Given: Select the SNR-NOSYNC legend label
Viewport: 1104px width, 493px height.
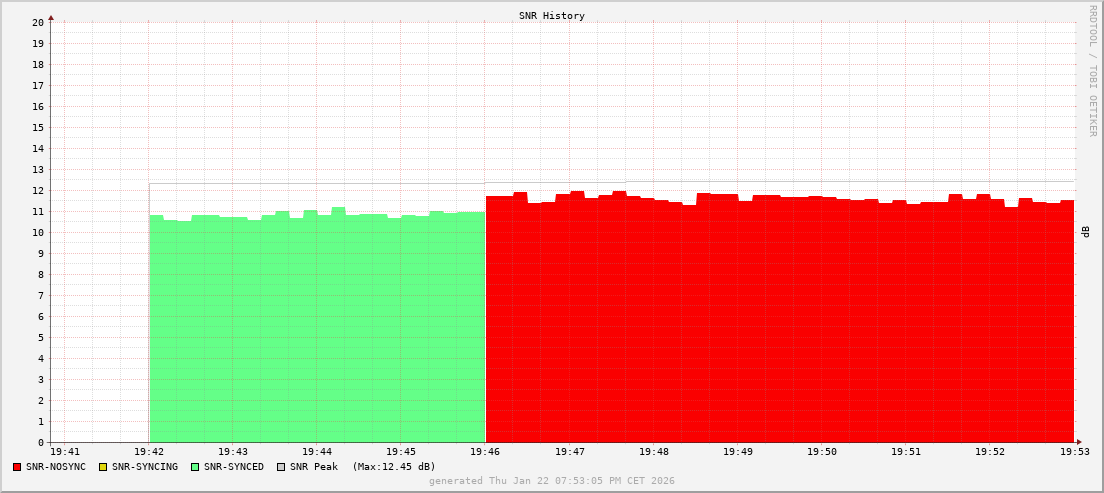Looking at the screenshot, I should [56, 467].
